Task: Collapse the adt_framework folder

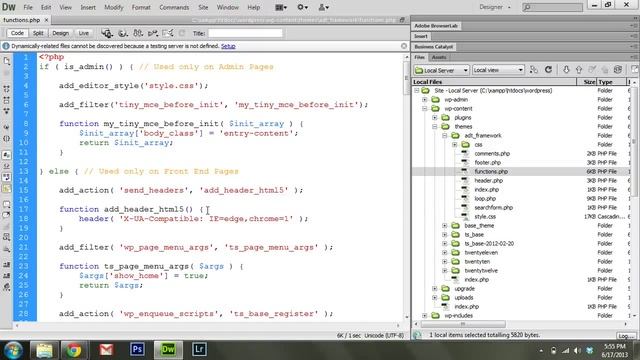Action: pyautogui.click(x=444, y=136)
